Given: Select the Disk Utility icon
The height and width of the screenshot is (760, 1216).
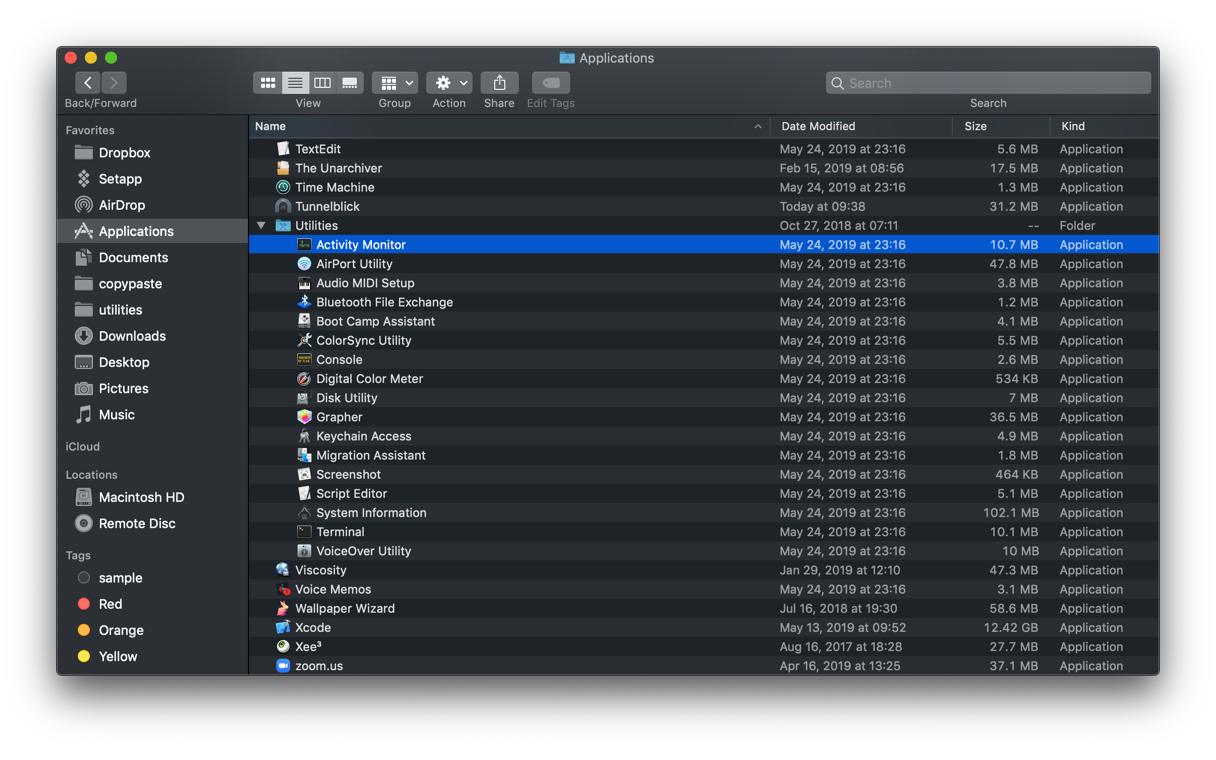Looking at the screenshot, I should 304,398.
